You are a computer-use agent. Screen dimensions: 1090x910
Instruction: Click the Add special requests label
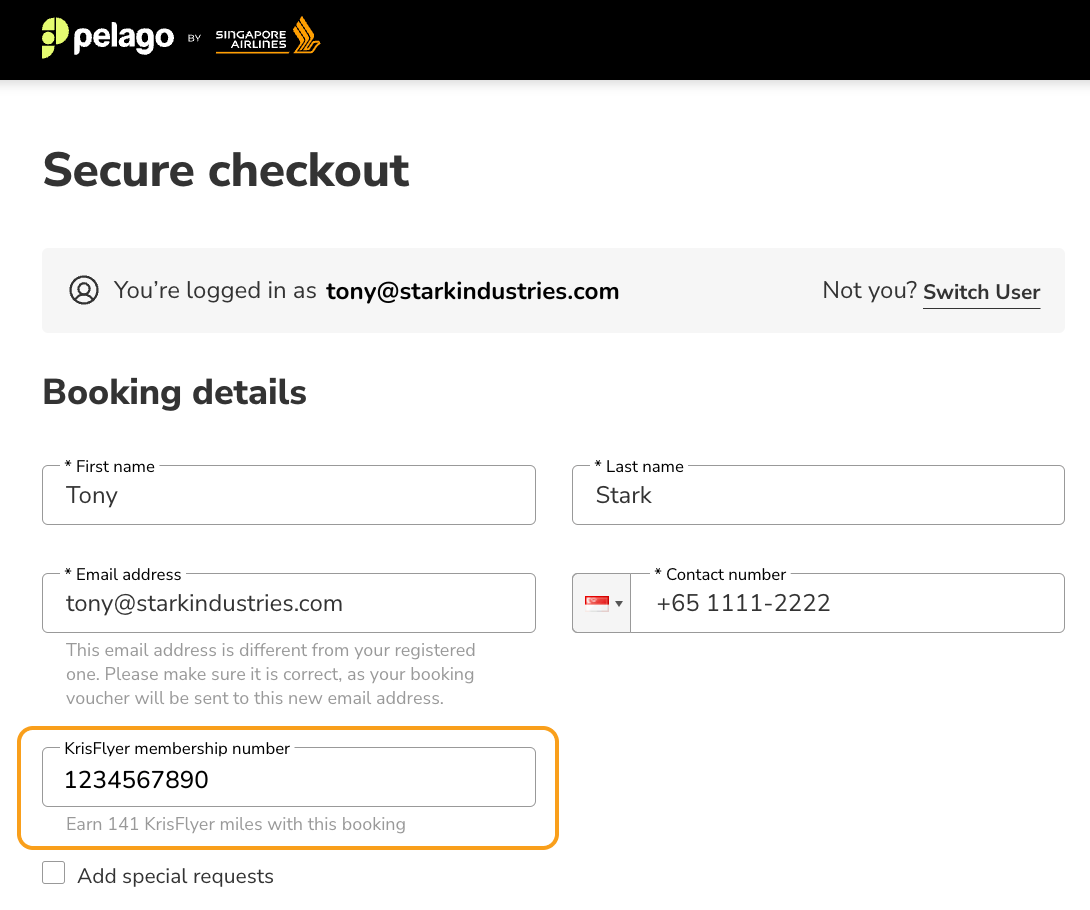175,876
